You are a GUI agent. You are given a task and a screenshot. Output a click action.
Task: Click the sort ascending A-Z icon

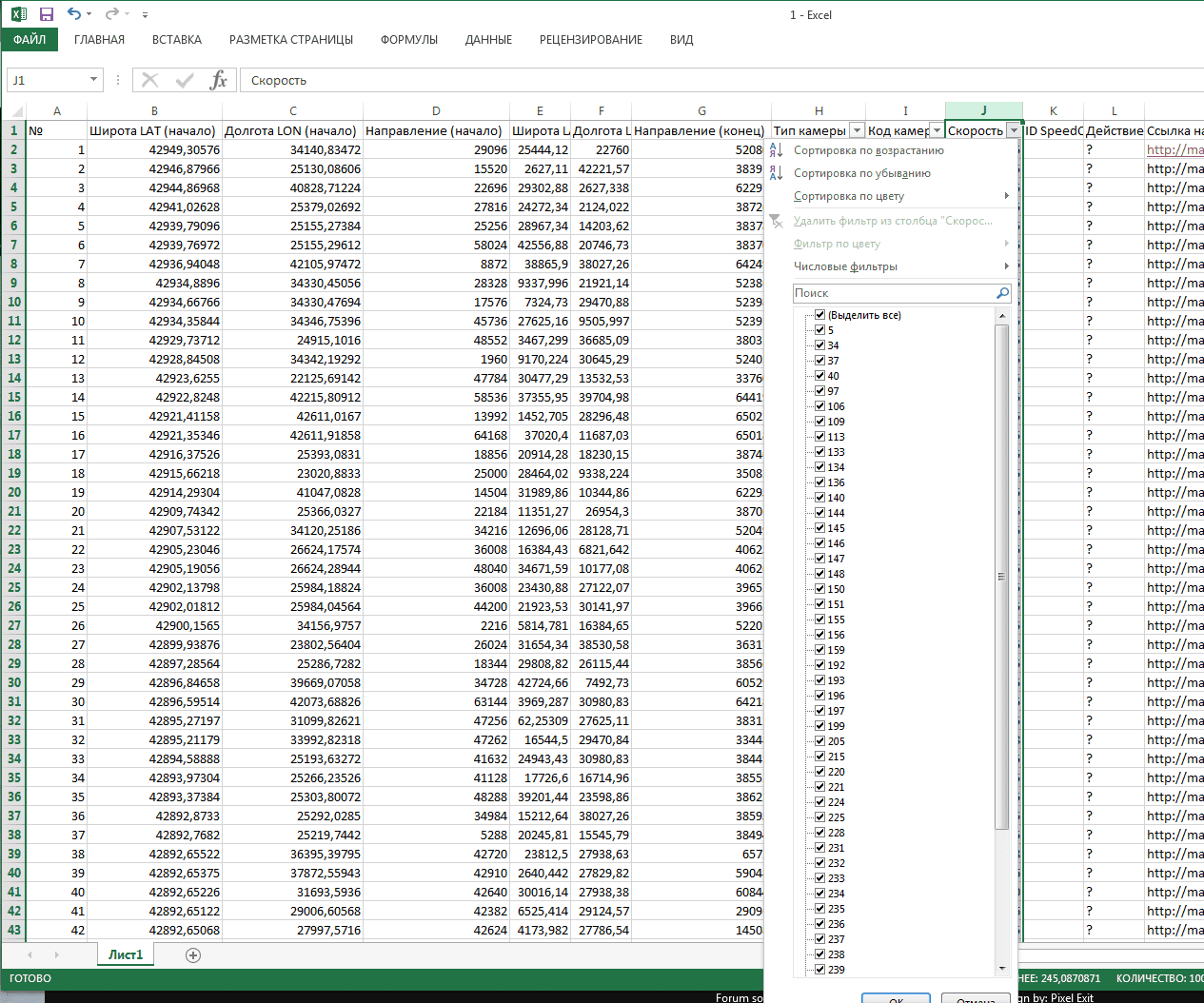(777, 150)
